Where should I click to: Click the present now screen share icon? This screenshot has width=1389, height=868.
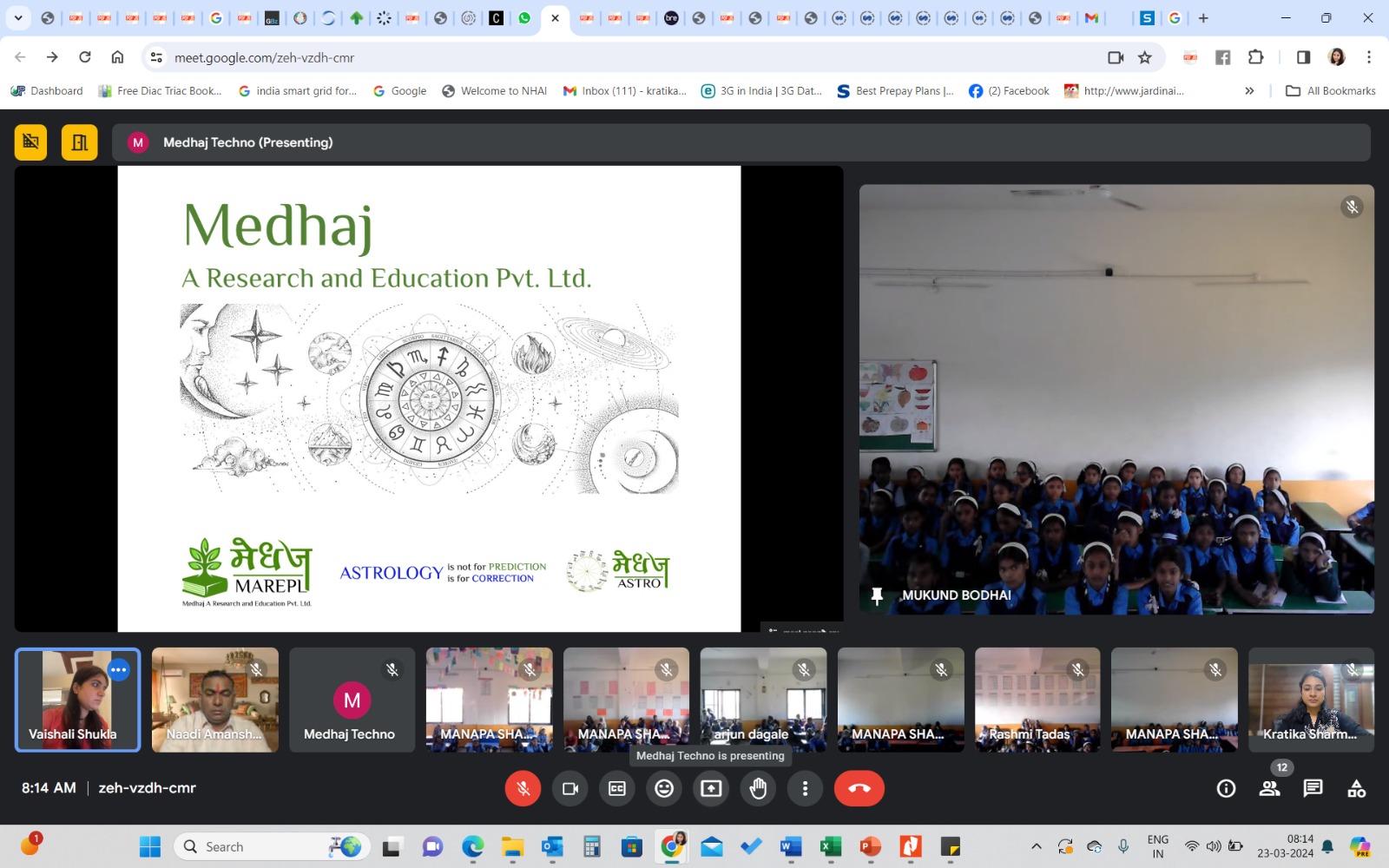711,788
